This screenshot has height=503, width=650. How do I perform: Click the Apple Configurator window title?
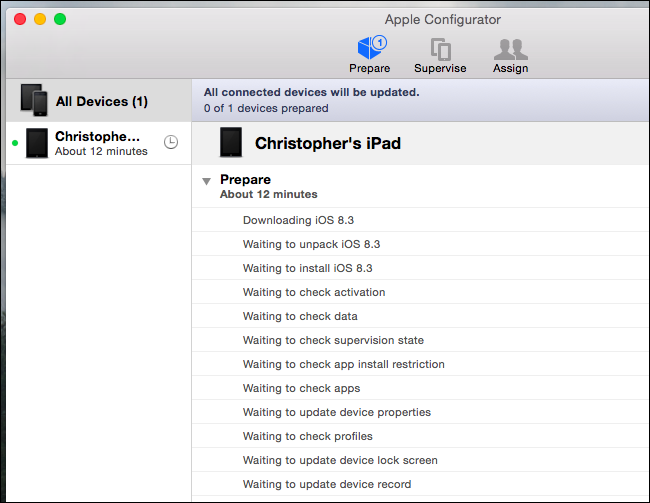(443, 19)
